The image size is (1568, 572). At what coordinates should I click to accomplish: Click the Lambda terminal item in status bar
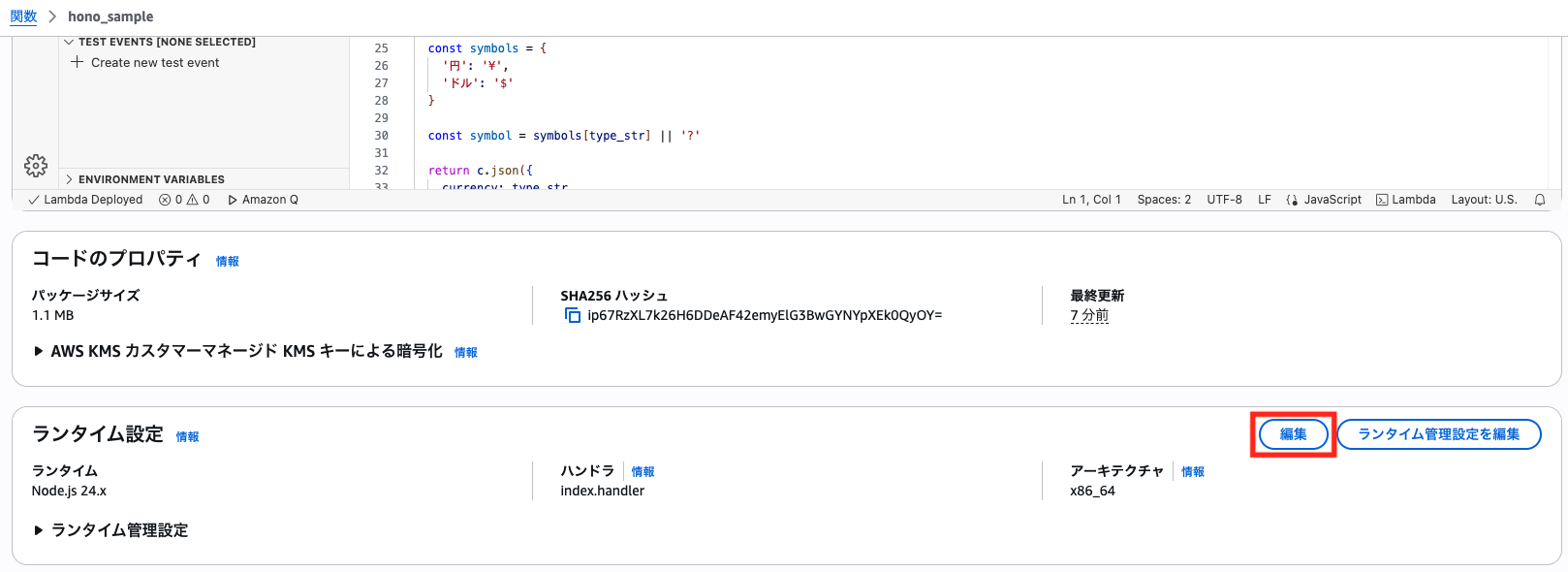[x=1405, y=200]
